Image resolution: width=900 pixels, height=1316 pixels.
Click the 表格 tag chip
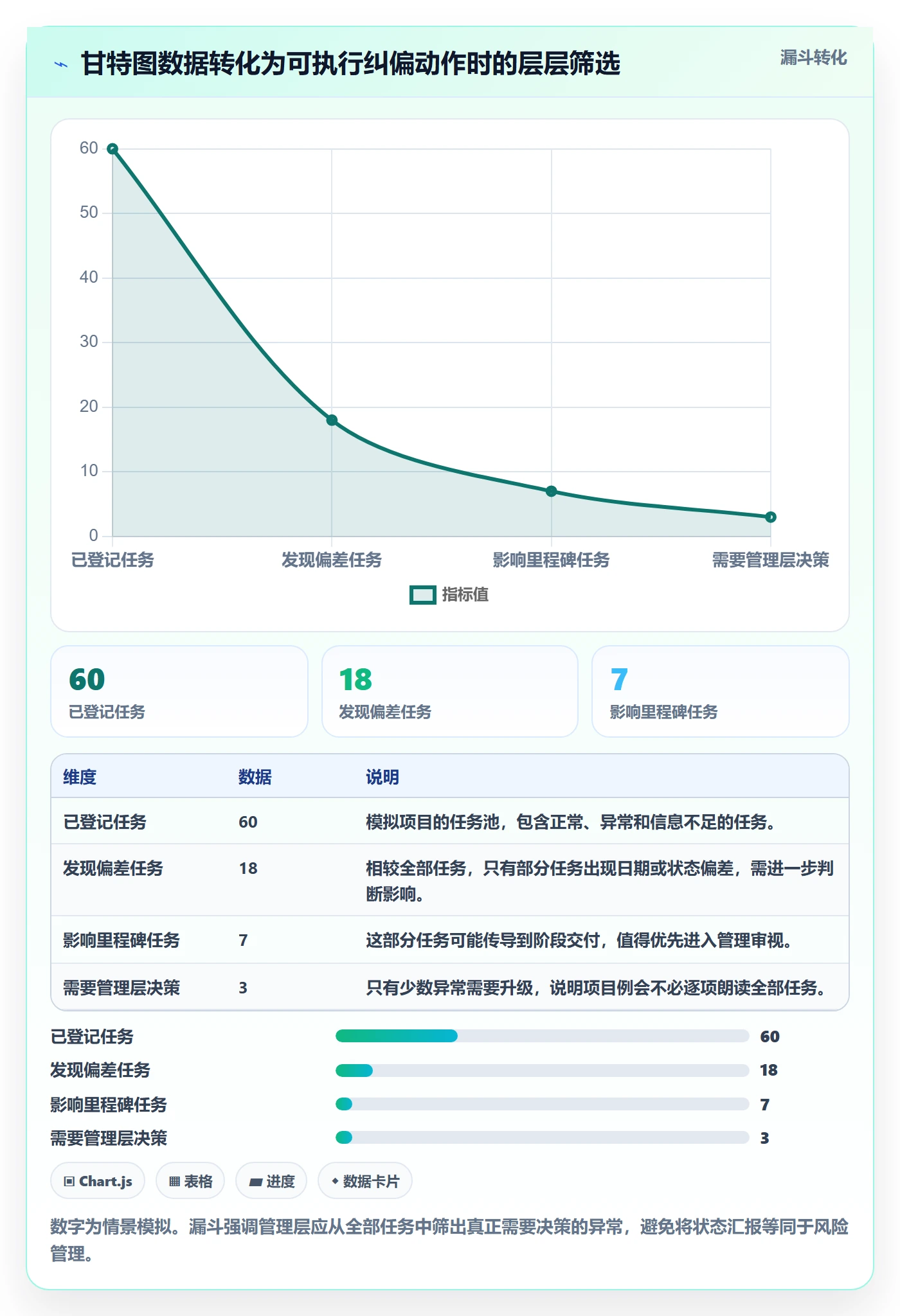pos(190,1181)
